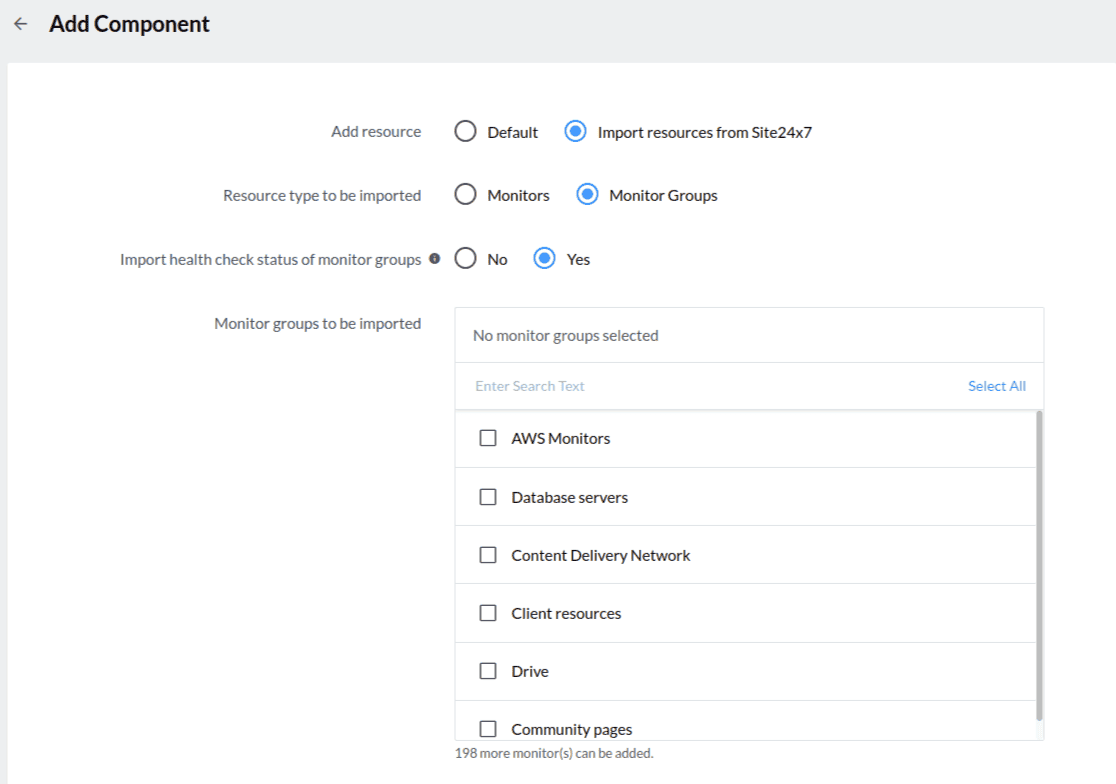The width and height of the screenshot is (1116, 784).
Task: Check the Drive monitor group
Action: 488,671
